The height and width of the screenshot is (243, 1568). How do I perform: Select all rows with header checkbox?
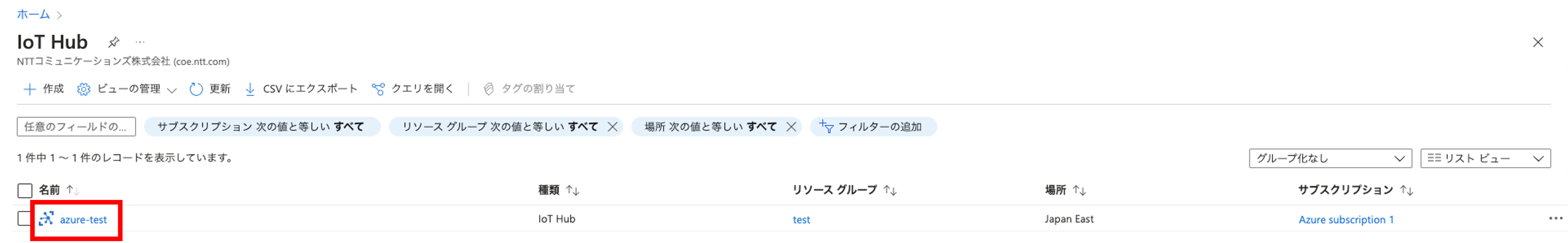click(x=24, y=191)
